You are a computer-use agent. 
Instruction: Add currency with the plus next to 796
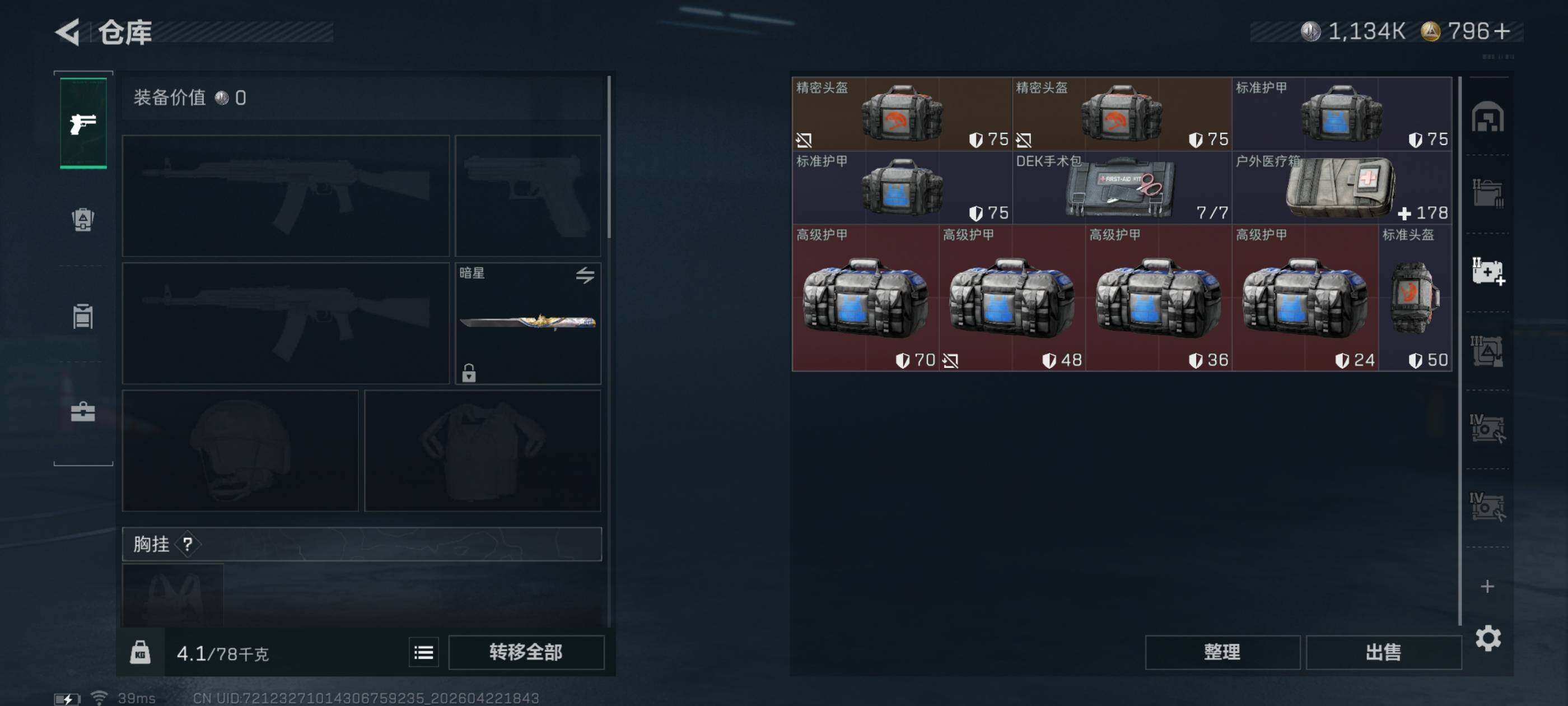pos(1502,31)
